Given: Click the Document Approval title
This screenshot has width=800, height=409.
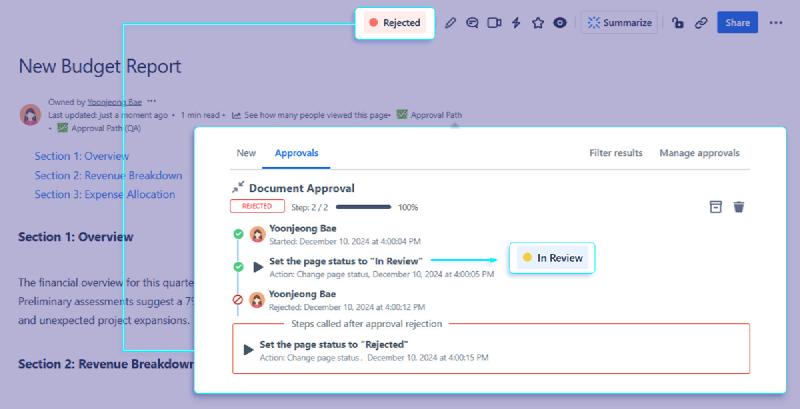Looking at the screenshot, I should (302, 188).
